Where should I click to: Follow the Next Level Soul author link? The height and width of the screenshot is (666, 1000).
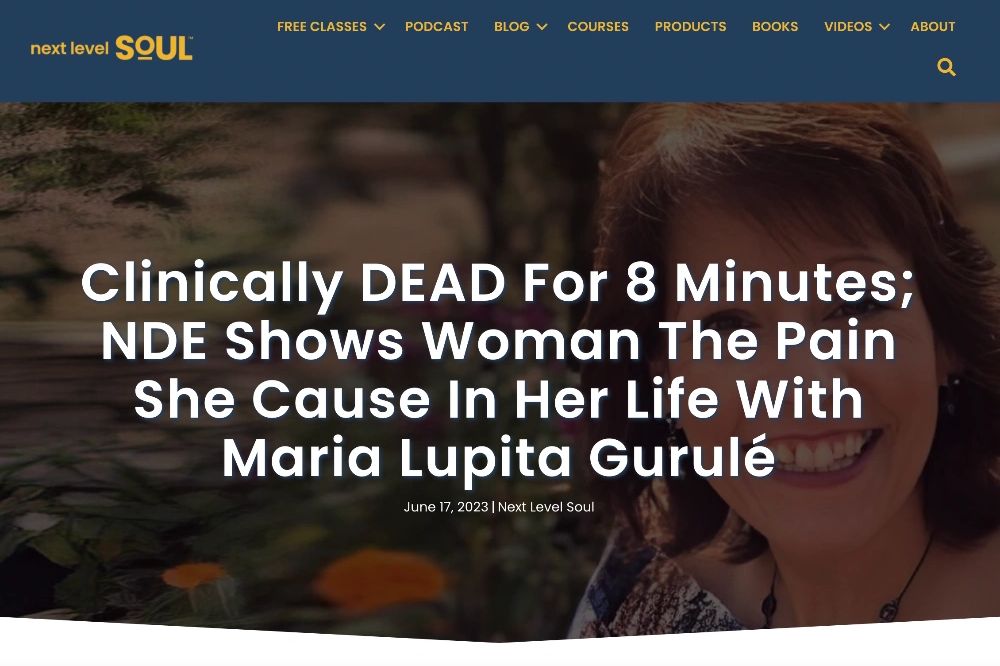pyautogui.click(x=546, y=507)
